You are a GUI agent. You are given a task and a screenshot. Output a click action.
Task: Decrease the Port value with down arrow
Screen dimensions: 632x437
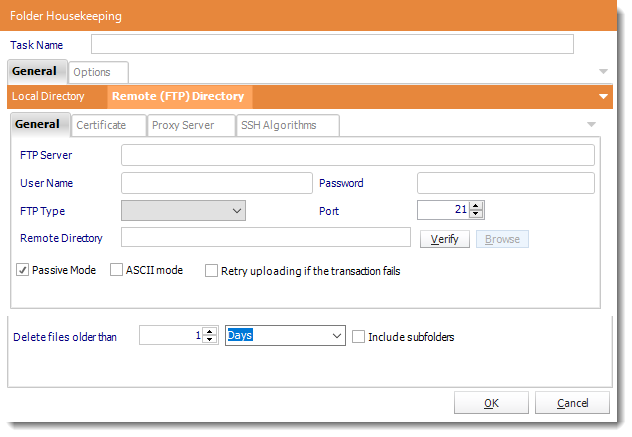click(x=476, y=214)
